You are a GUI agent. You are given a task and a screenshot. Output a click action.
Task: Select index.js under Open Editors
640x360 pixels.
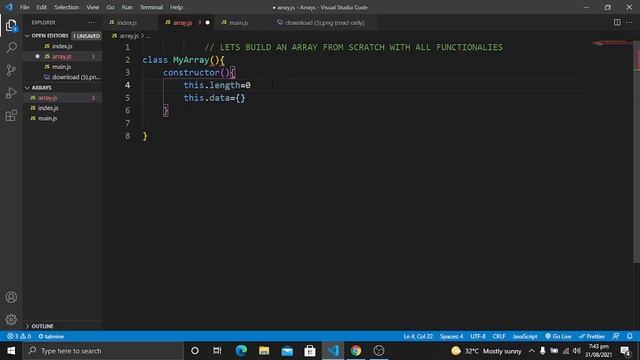(x=62, y=46)
